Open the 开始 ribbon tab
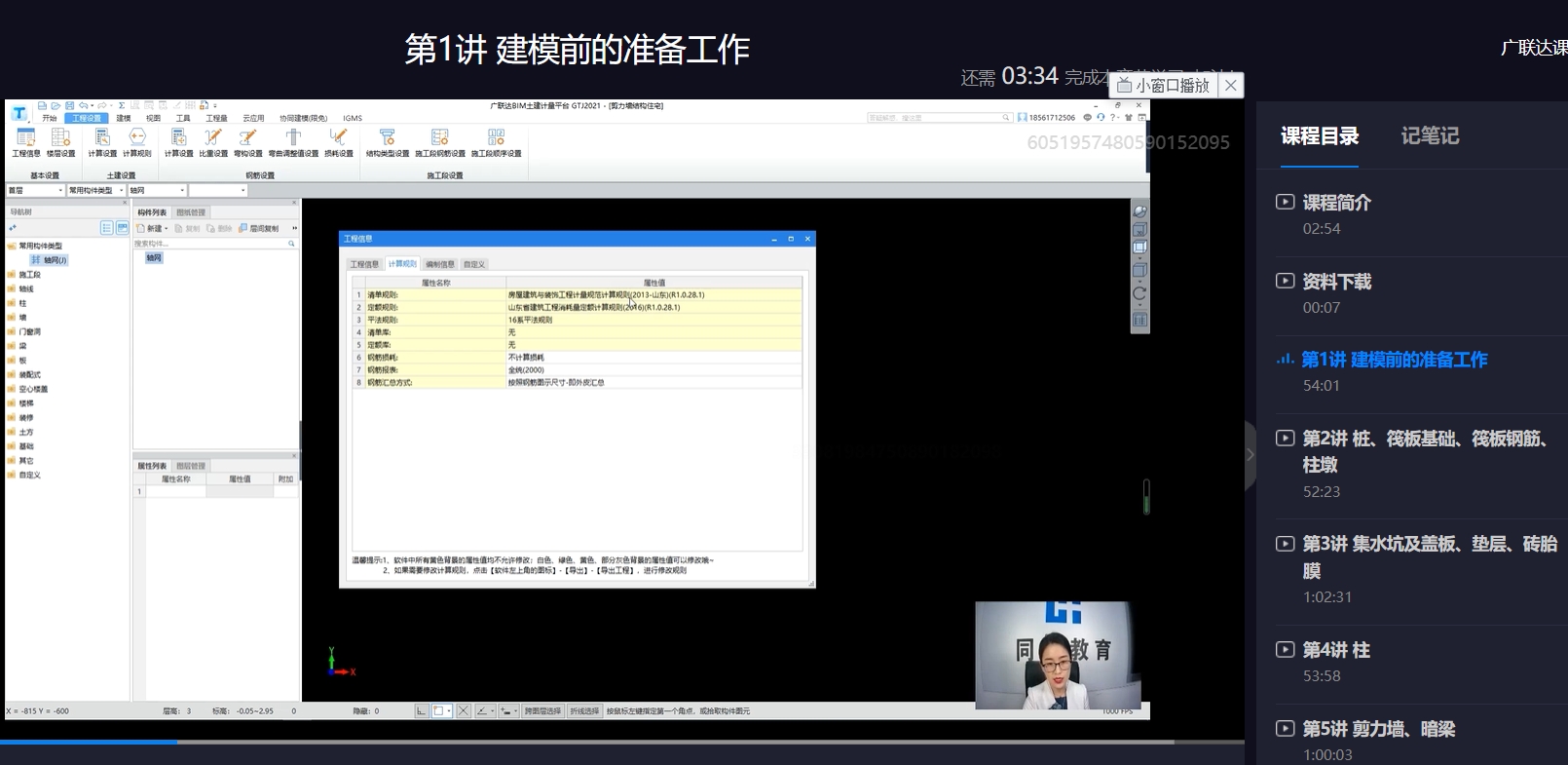Screen dimensions: 1568x765 50,118
